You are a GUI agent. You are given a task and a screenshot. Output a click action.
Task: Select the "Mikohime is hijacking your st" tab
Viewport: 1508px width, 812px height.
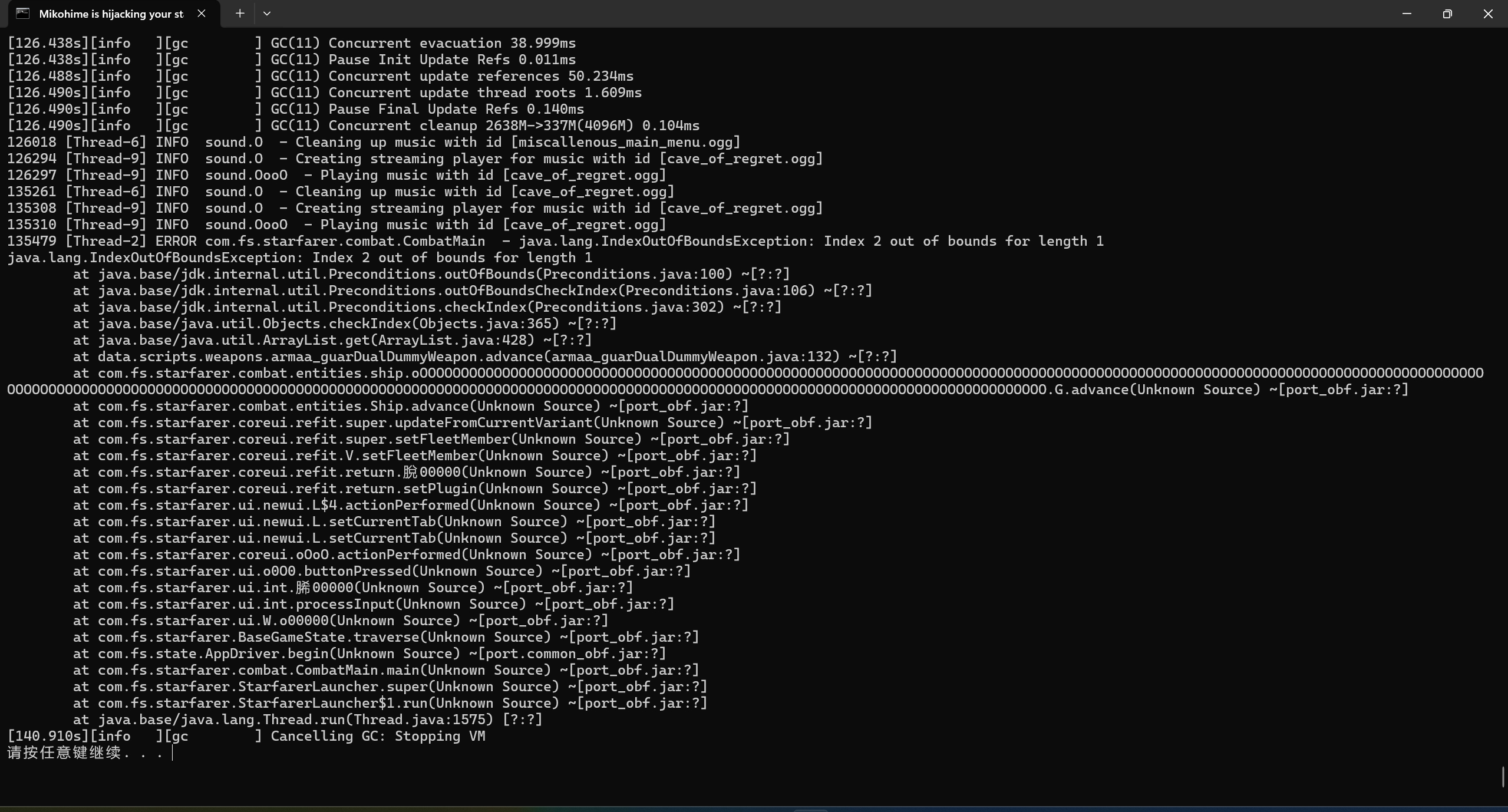(x=111, y=14)
